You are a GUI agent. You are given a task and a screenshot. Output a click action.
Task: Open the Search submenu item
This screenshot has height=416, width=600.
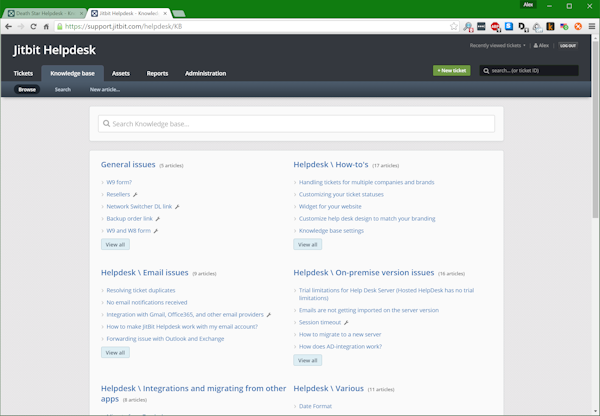(x=63, y=89)
